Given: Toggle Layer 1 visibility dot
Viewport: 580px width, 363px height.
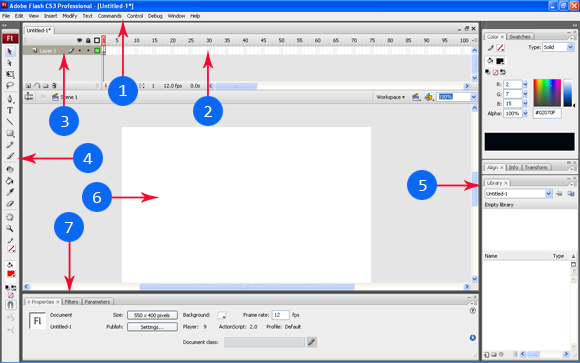Looking at the screenshot, I should point(80,51).
